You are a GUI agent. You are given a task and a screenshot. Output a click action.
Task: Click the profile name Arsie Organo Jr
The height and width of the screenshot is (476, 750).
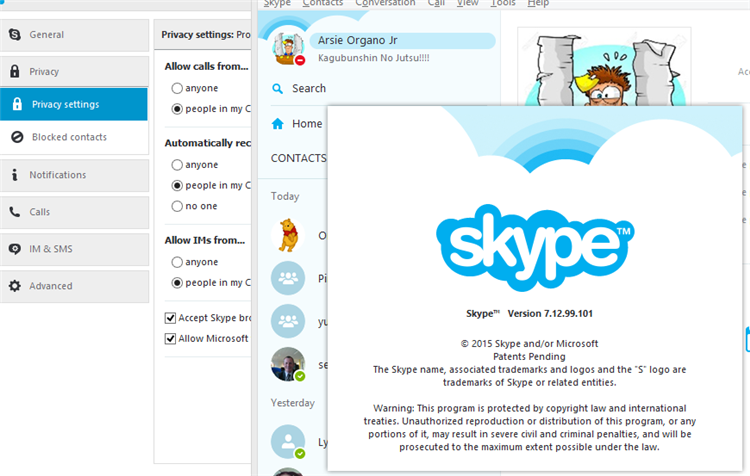pos(358,40)
